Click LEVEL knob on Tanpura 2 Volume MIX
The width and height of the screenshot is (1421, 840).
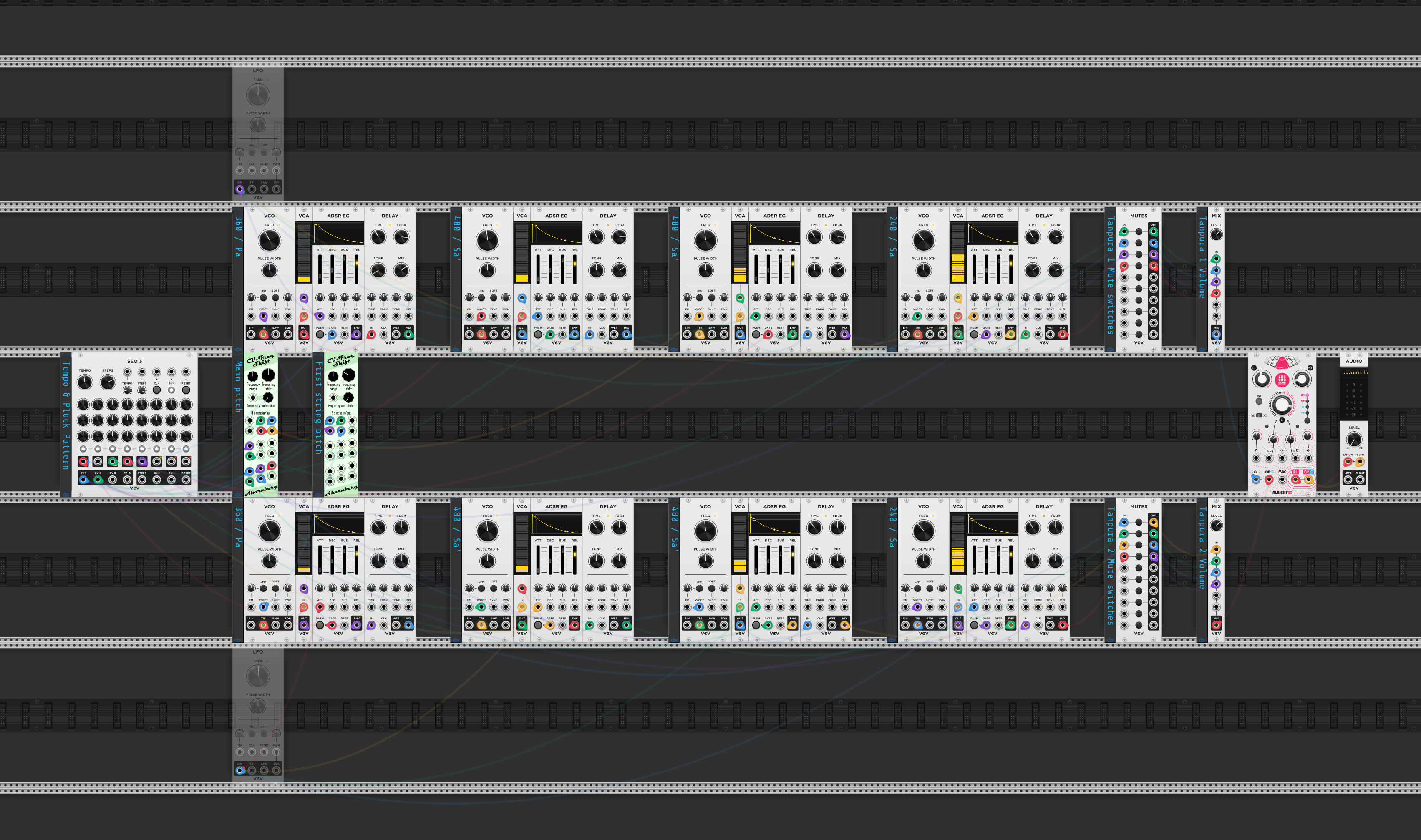point(1216,525)
